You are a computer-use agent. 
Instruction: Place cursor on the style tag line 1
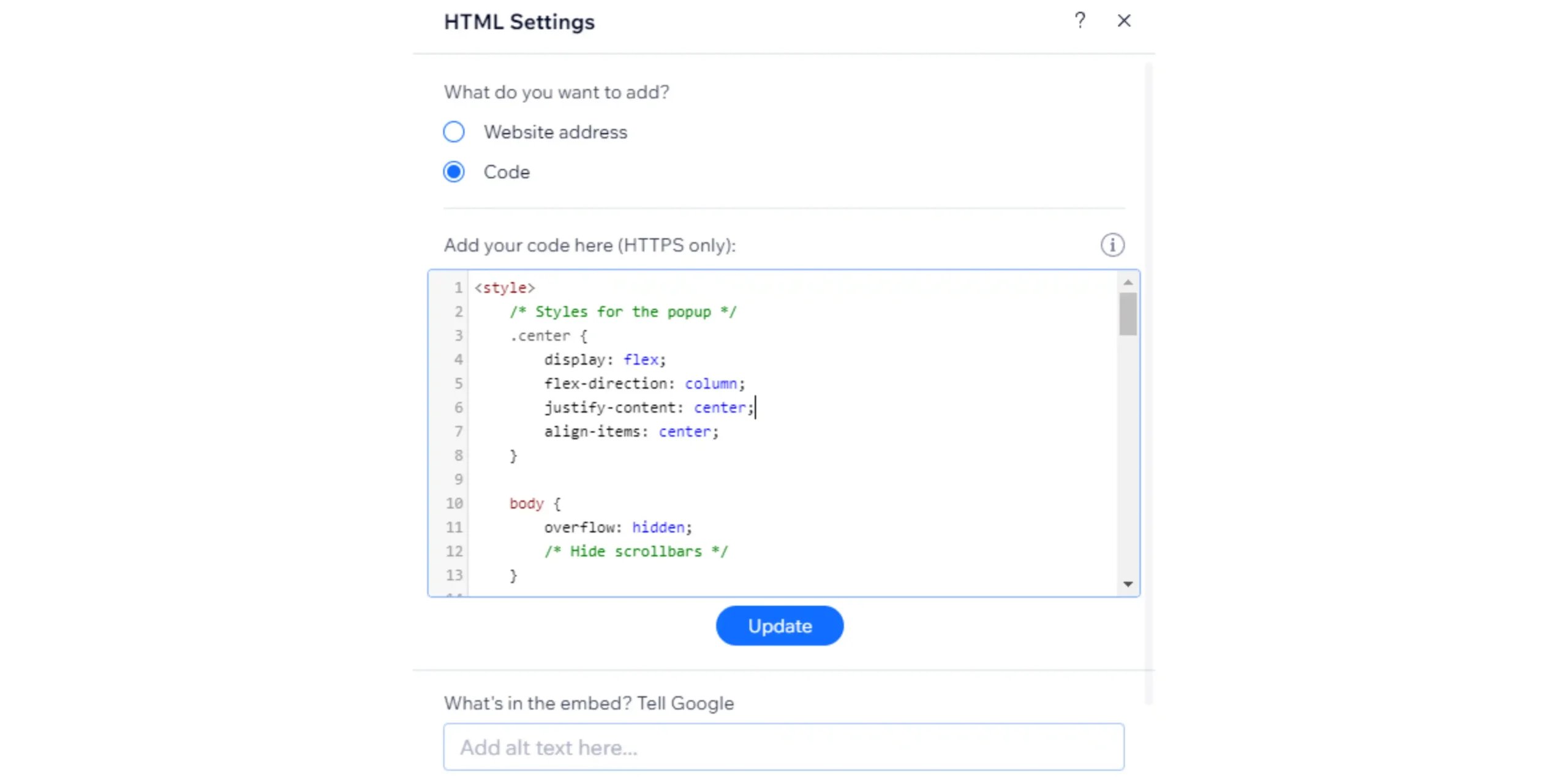[x=504, y=287]
